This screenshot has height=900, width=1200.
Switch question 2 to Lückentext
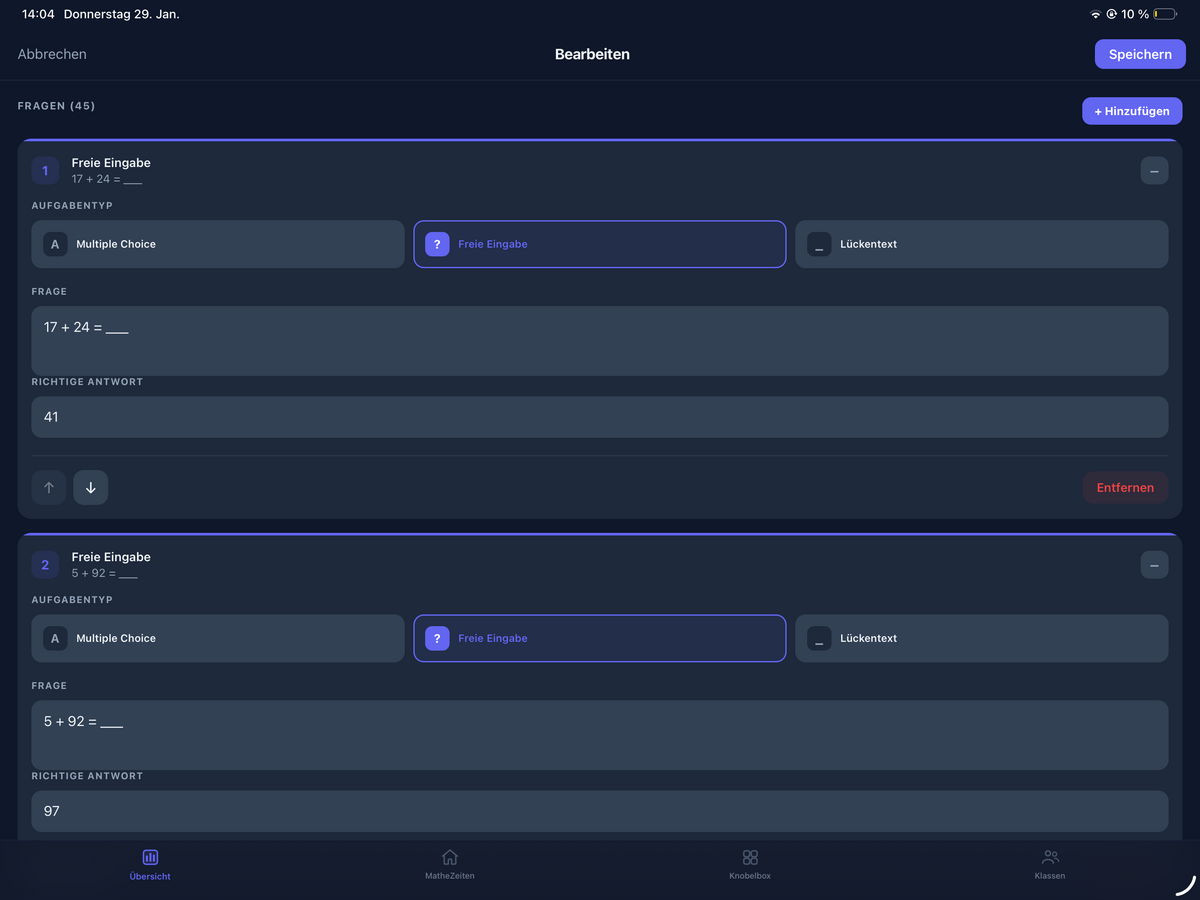pyautogui.click(x=981, y=638)
